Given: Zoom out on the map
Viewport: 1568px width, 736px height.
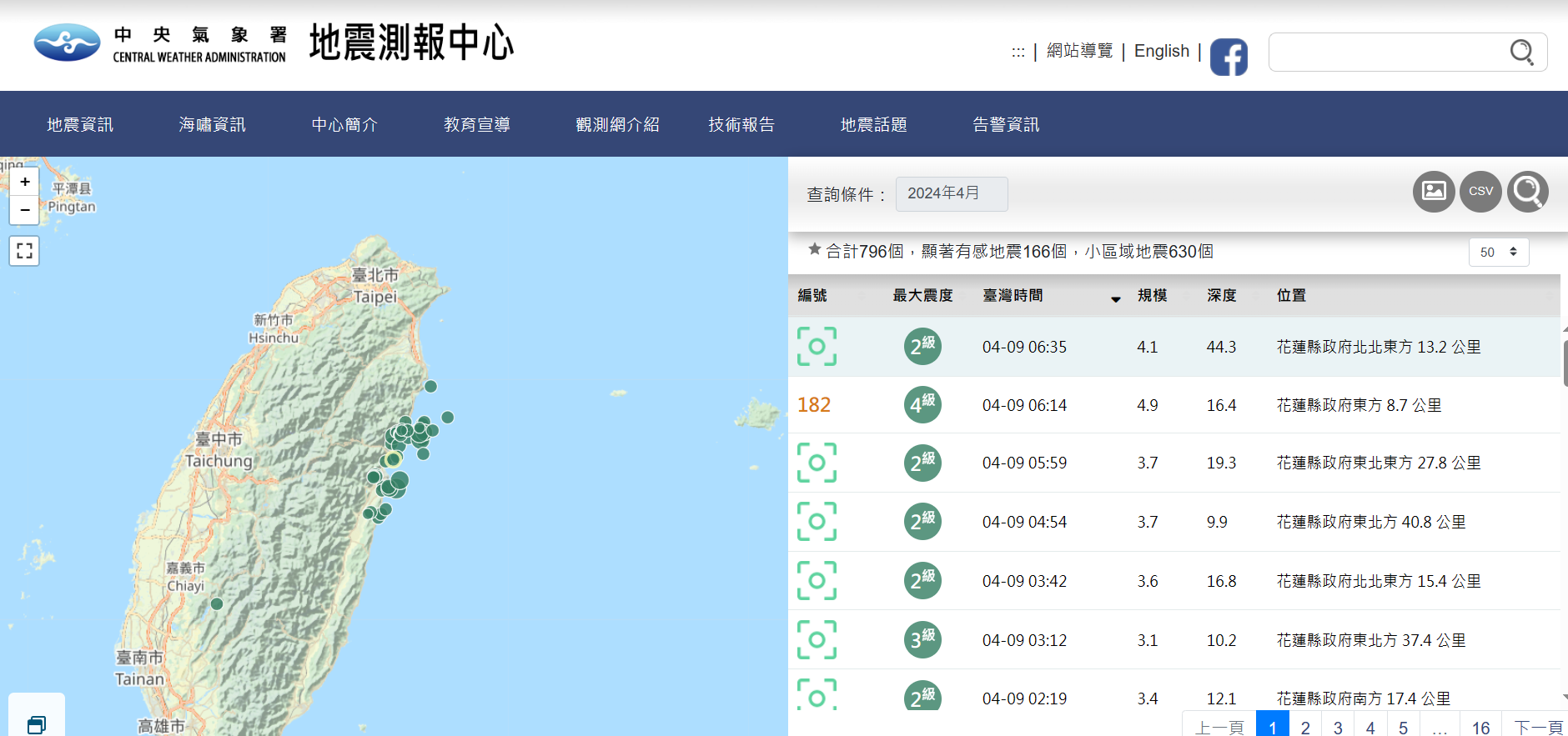Looking at the screenshot, I should pos(25,210).
